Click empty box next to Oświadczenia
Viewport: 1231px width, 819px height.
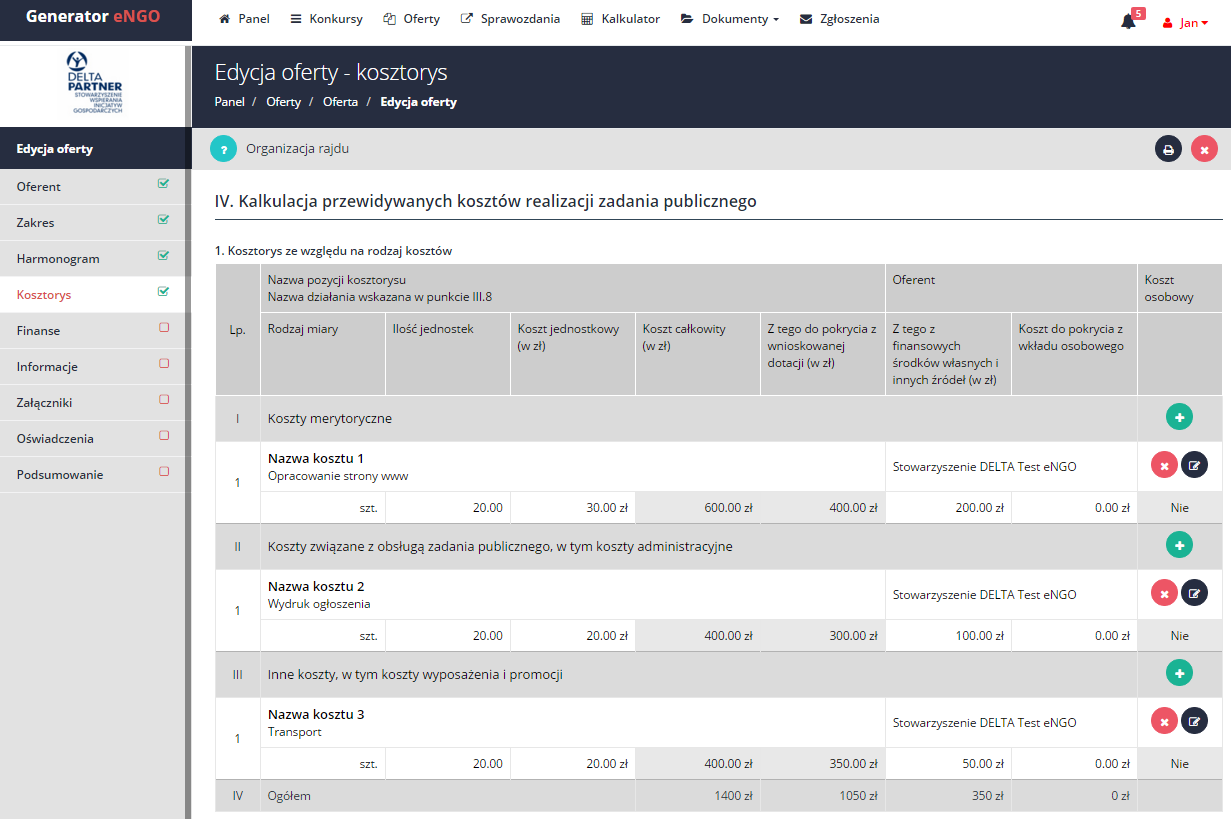[164, 436]
